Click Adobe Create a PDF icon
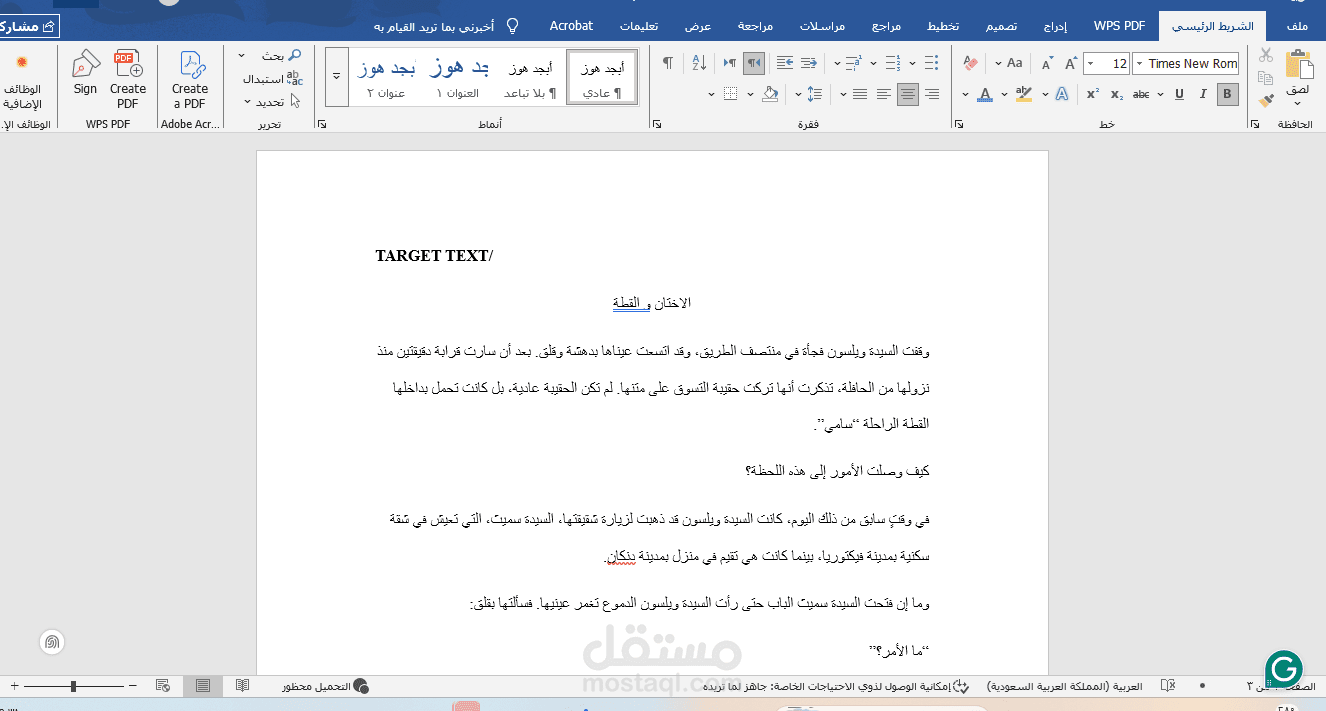1326x711 pixels. tap(190, 79)
